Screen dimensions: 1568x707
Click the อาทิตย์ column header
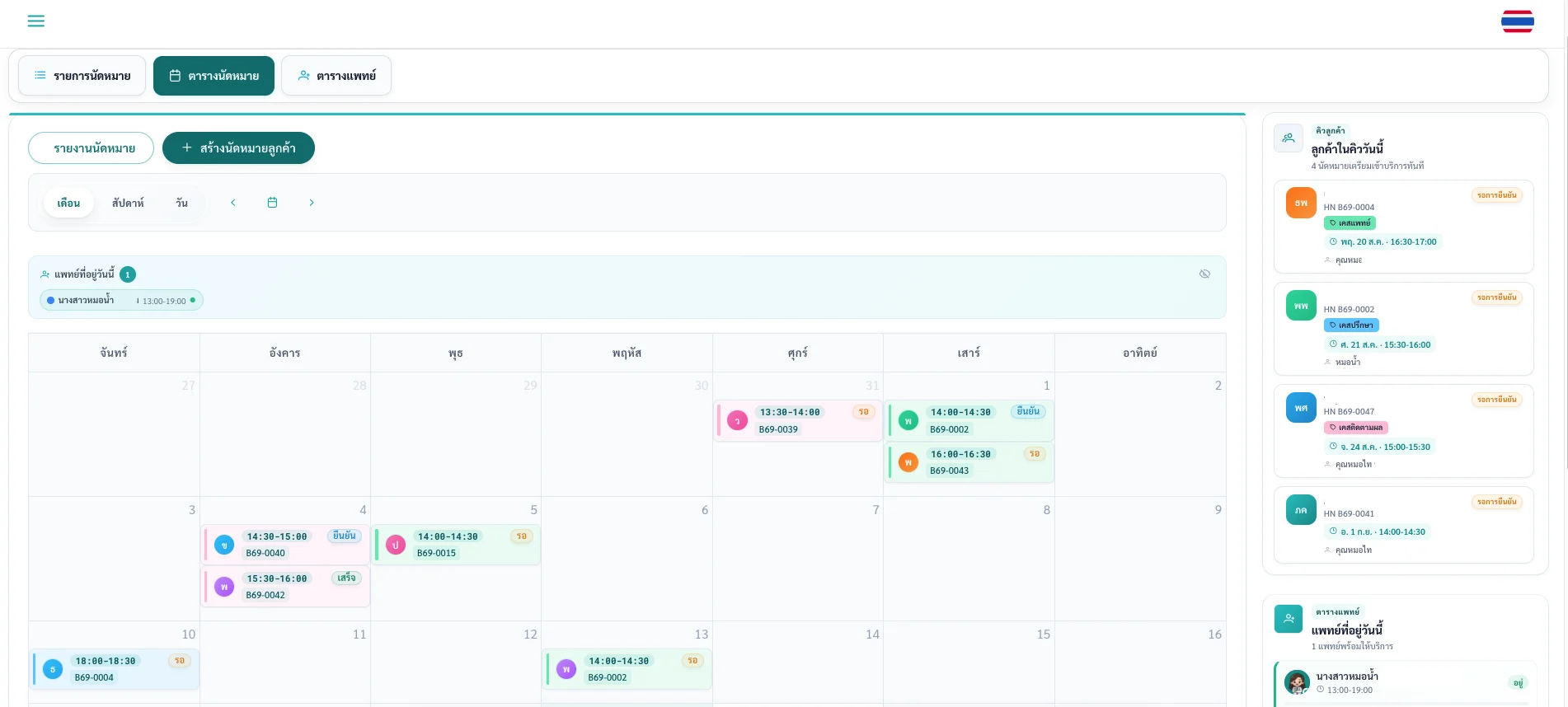click(1140, 353)
